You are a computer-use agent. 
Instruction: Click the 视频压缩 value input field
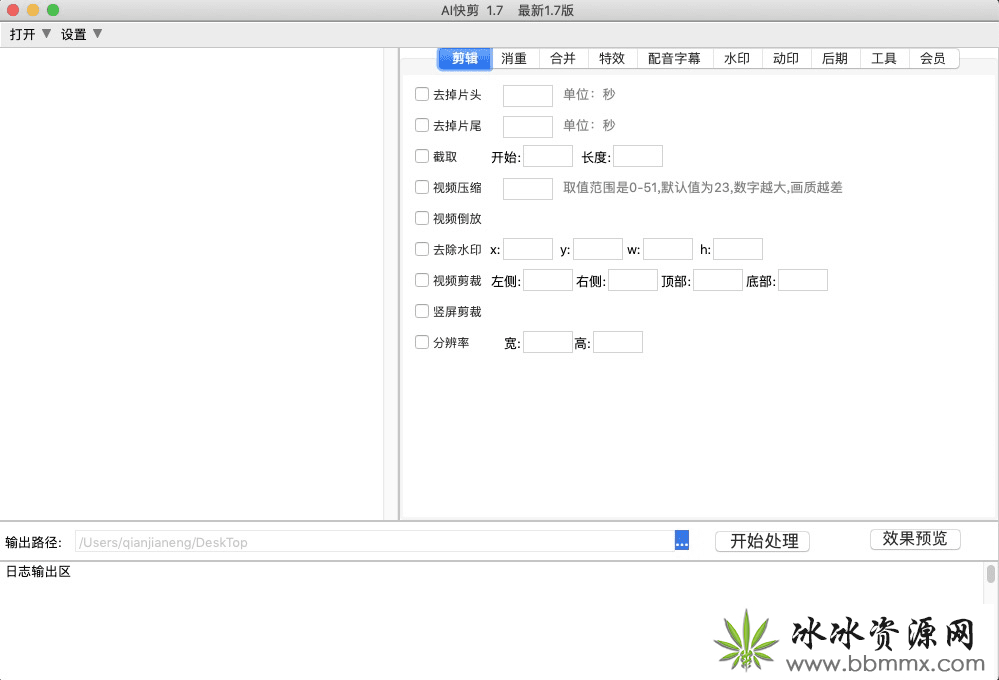[x=528, y=189]
